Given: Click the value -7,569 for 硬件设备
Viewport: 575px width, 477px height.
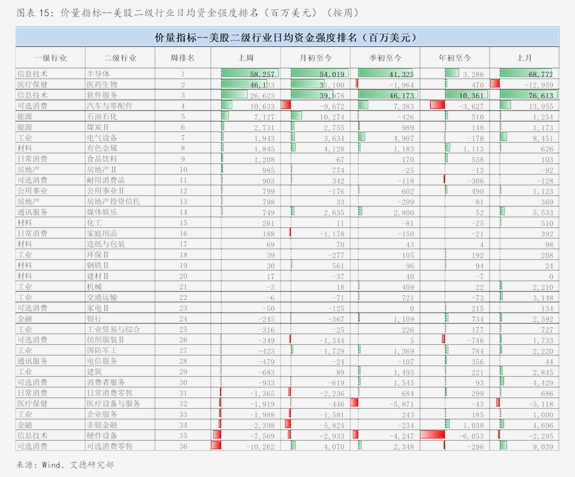Looking at the screenshot, I should [262, 436].
